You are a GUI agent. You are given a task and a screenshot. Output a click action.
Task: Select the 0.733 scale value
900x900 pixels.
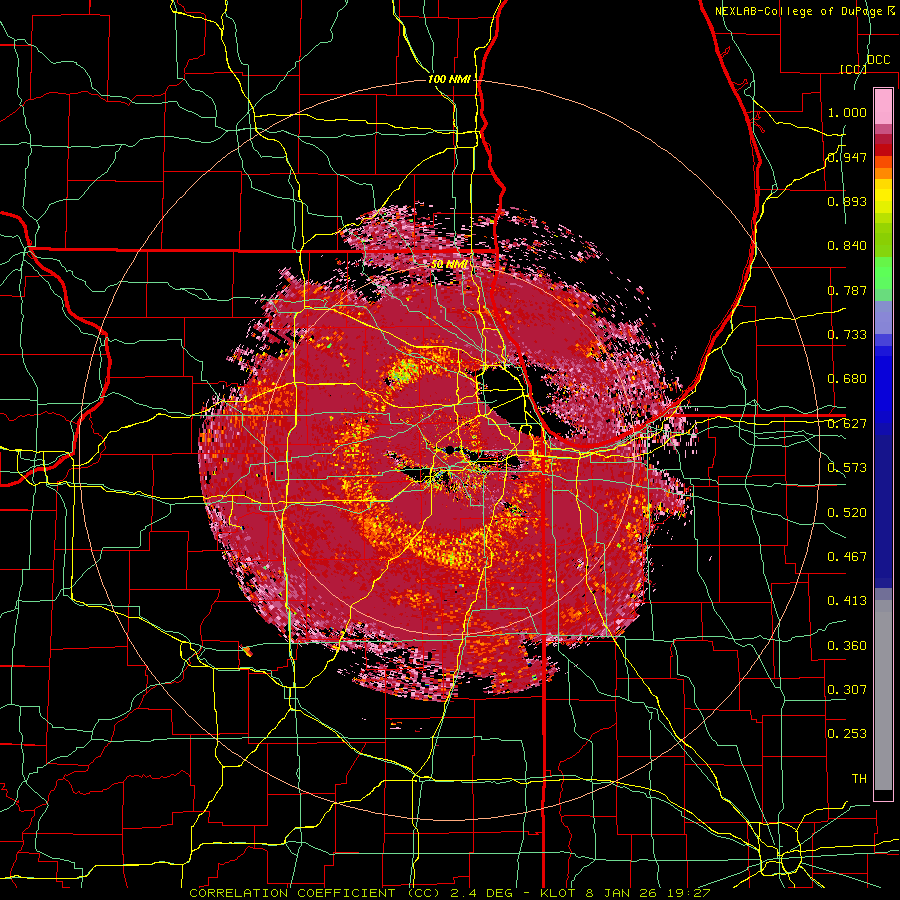(x=847, y=335)
